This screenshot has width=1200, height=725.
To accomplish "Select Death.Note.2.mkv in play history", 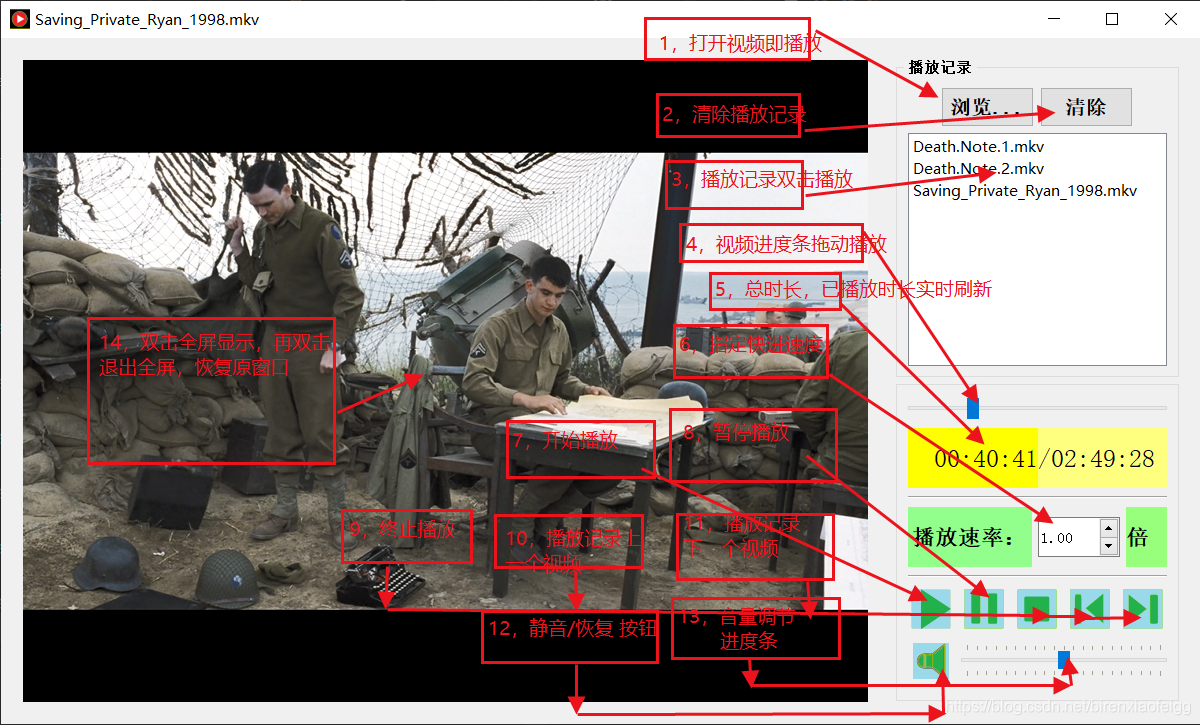I will pos(978,169).
